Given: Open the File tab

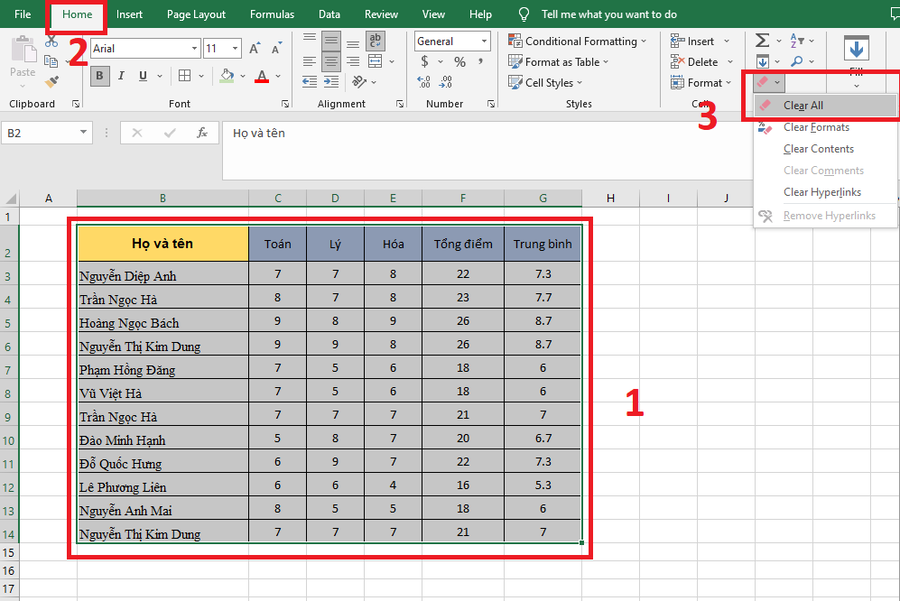Looking at the screenshot, I should (22, 14).
